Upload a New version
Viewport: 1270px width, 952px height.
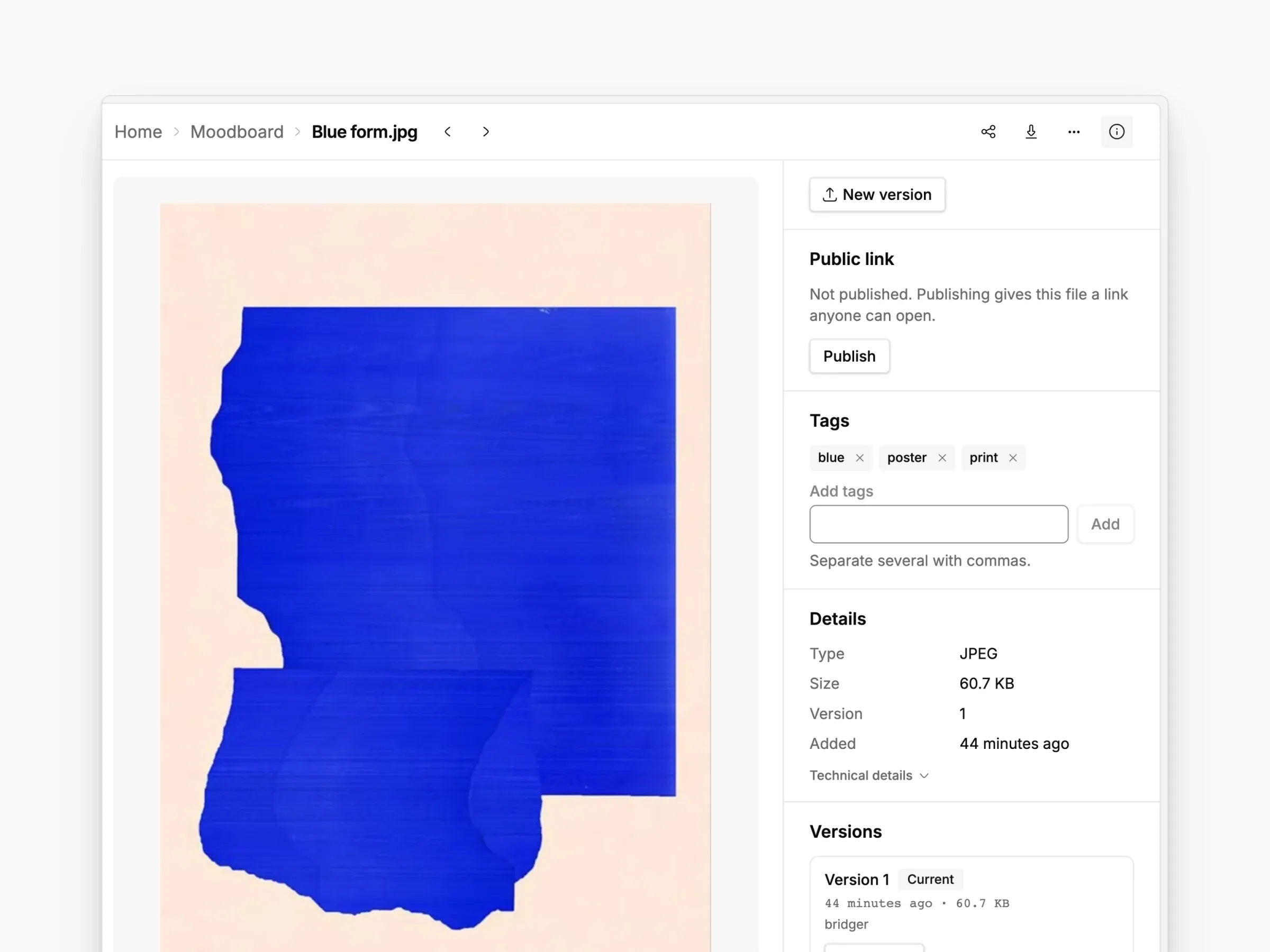[x=877, y=195]
